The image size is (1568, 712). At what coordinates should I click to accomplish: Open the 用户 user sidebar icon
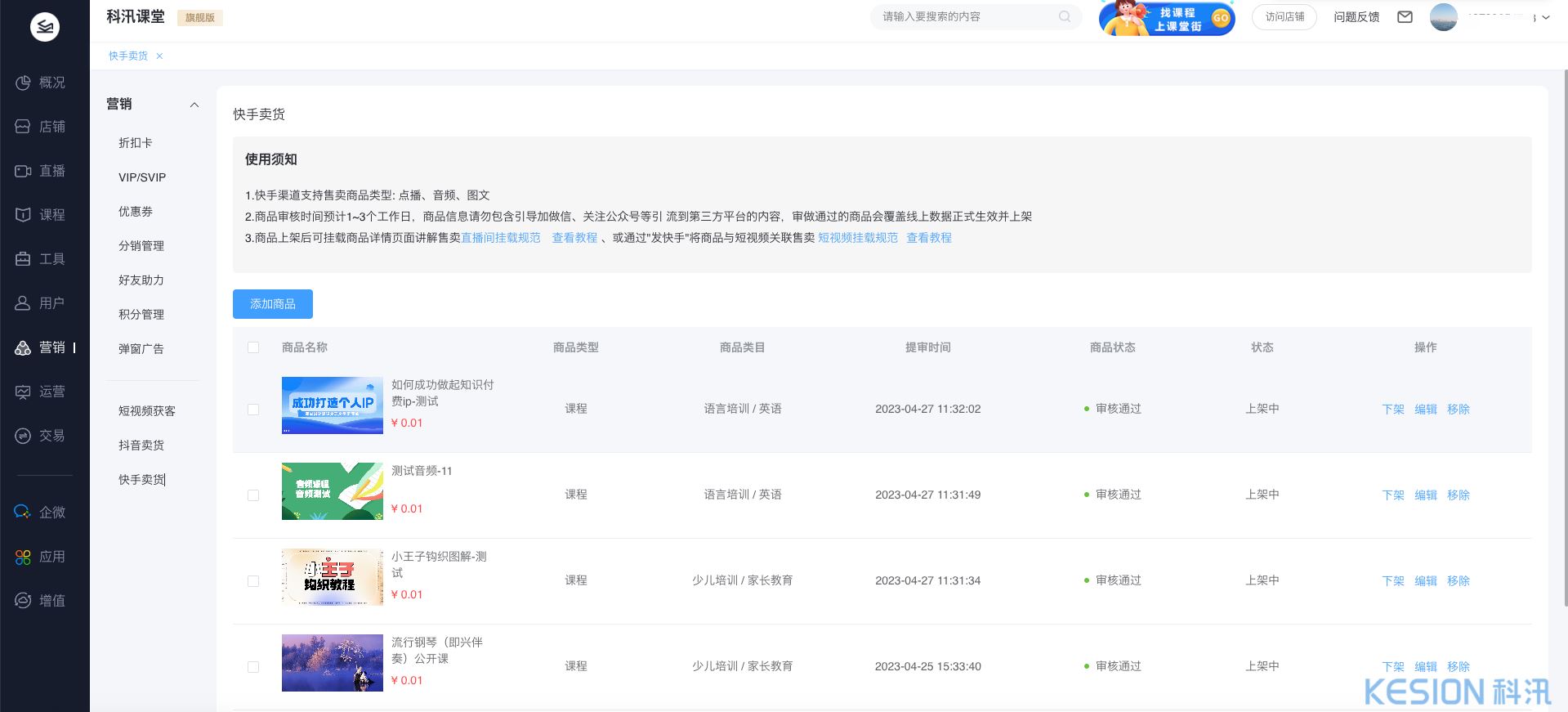click(x=23, y=303)
